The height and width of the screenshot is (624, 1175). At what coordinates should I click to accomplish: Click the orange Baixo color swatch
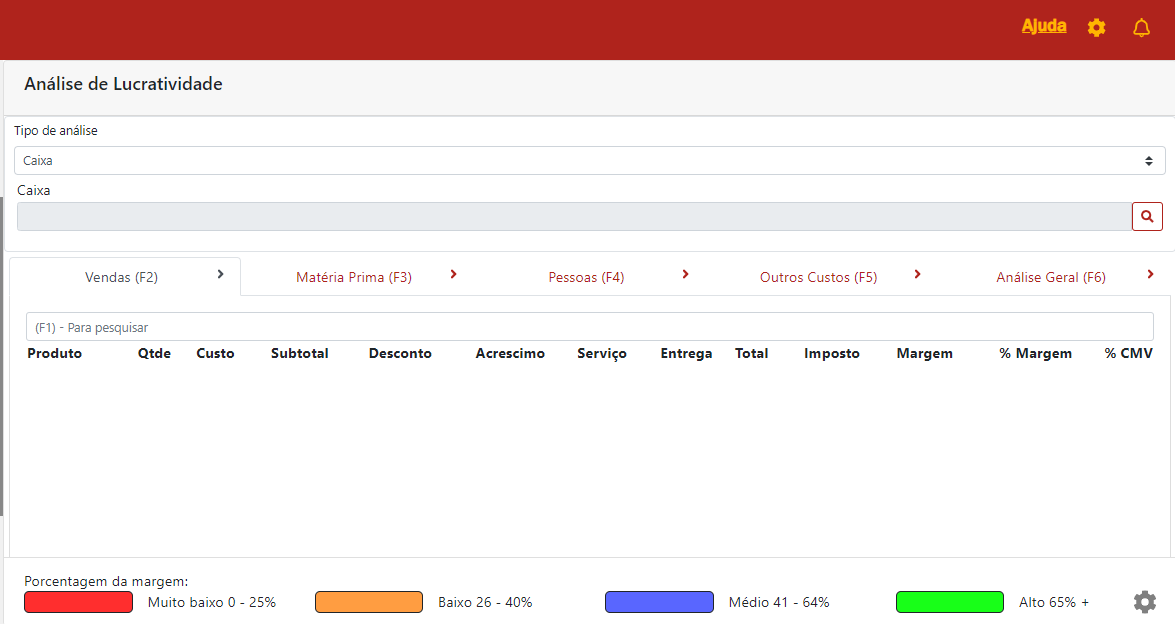point(369,602)
